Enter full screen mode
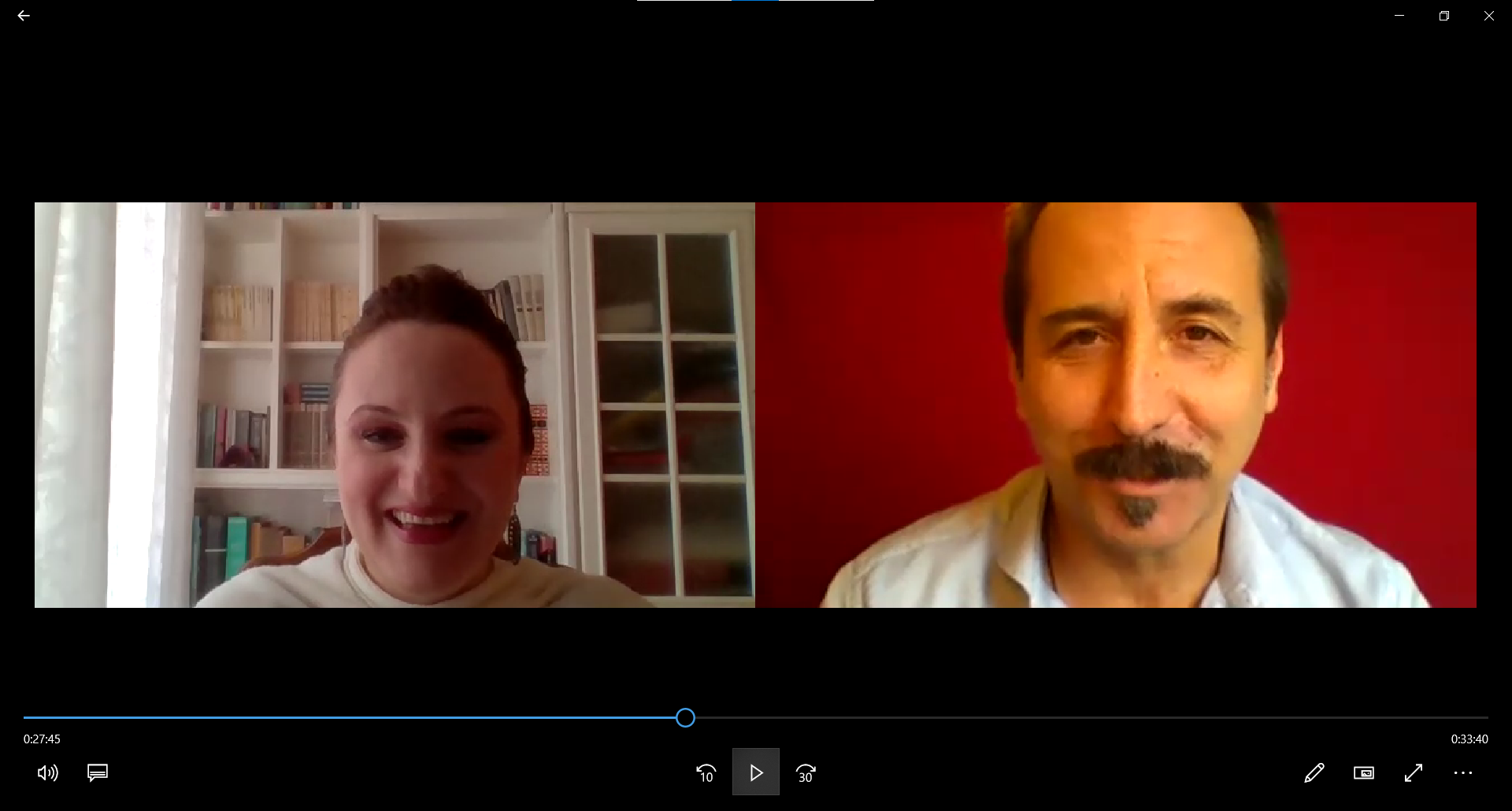This screenshot has height=811, width=1512. [1414, 773]
